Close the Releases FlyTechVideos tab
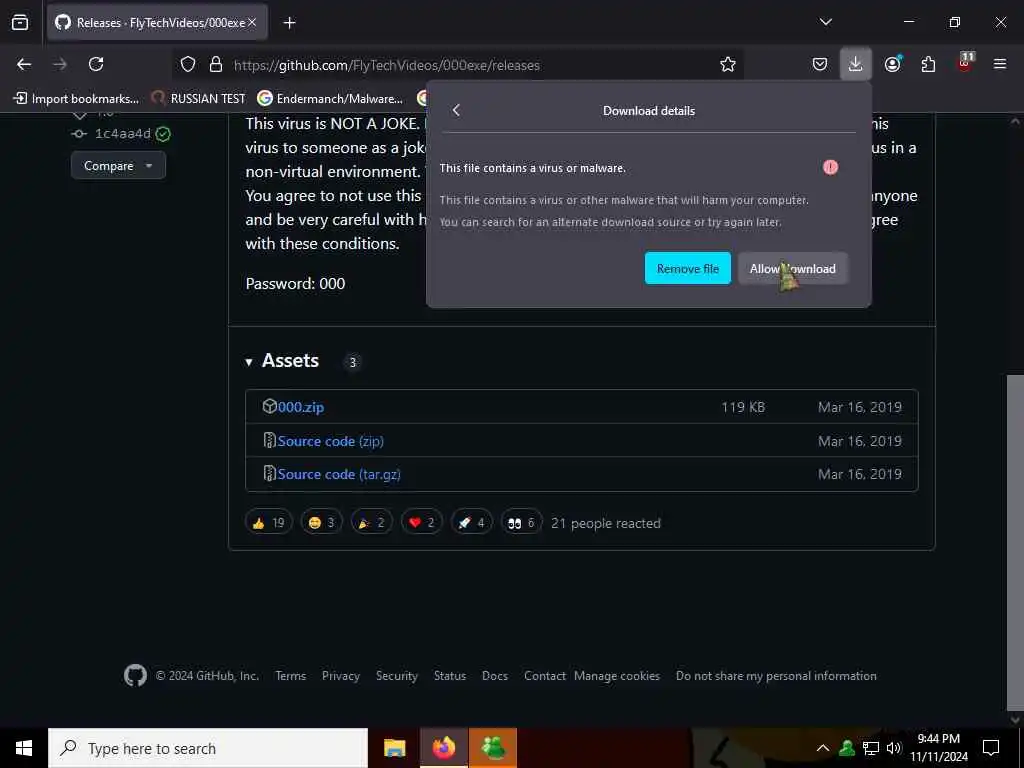 (x=252, y=23)
